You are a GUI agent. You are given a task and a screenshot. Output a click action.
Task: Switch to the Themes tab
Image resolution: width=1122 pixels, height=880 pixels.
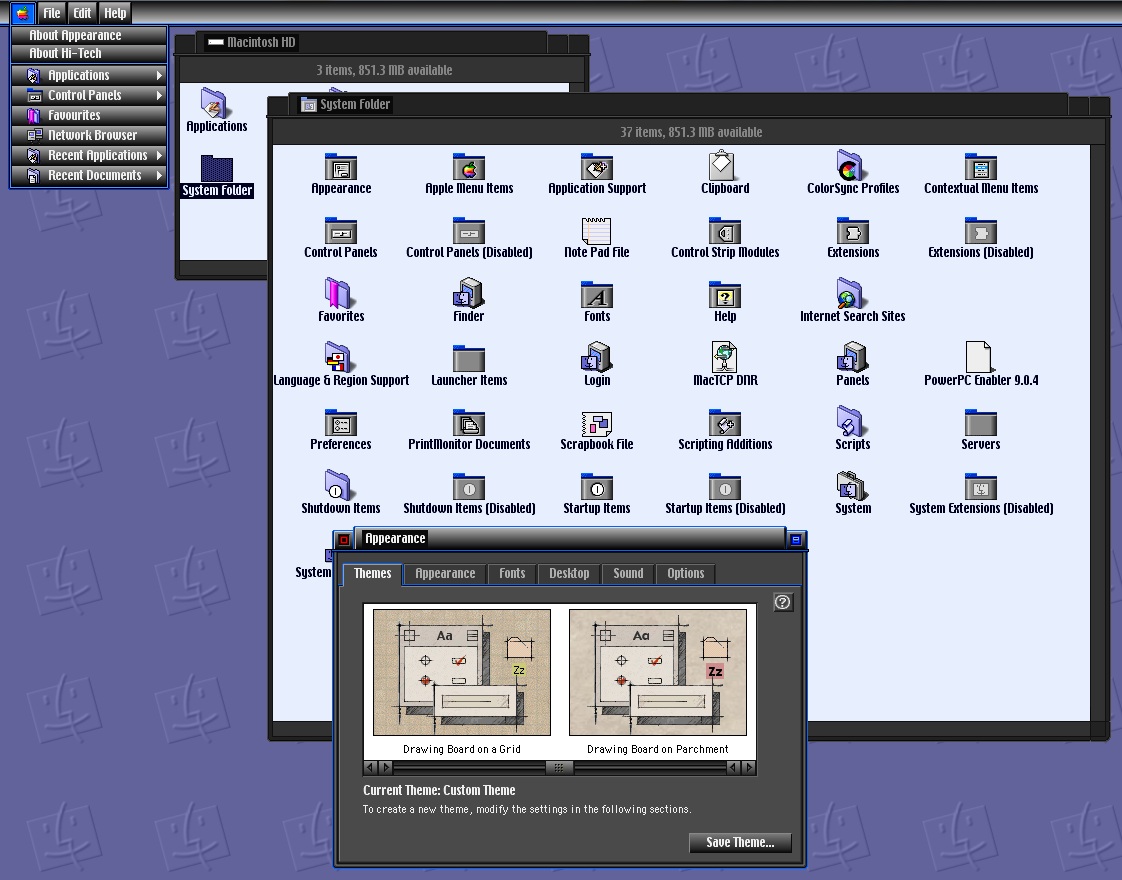point(372,574)
